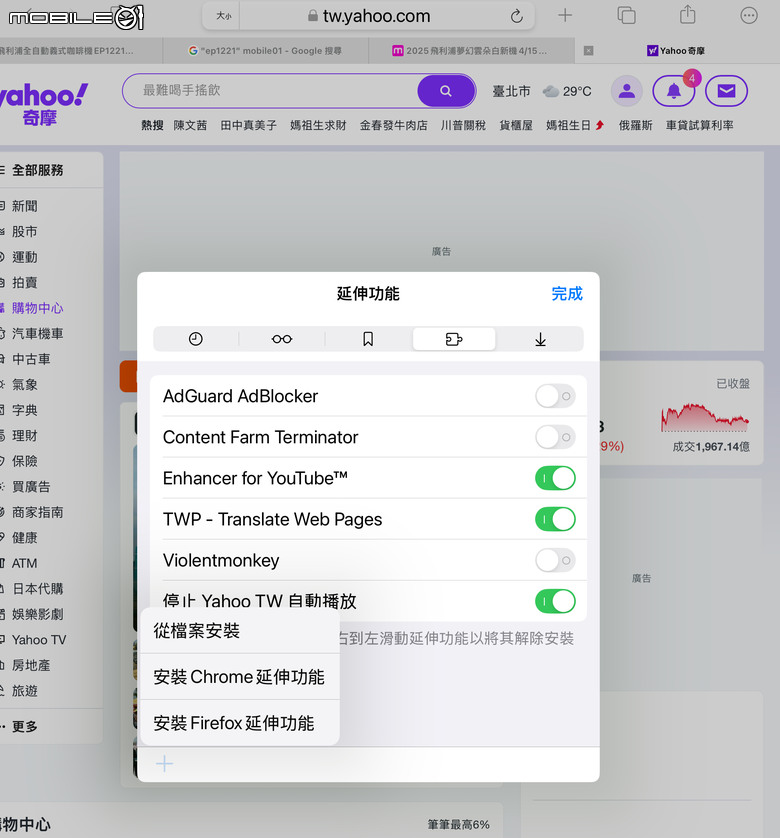The width and height of the screenshot is (780, 838).
Task: Open 新聞 in the sidebar
Action: tap(25, 206)
